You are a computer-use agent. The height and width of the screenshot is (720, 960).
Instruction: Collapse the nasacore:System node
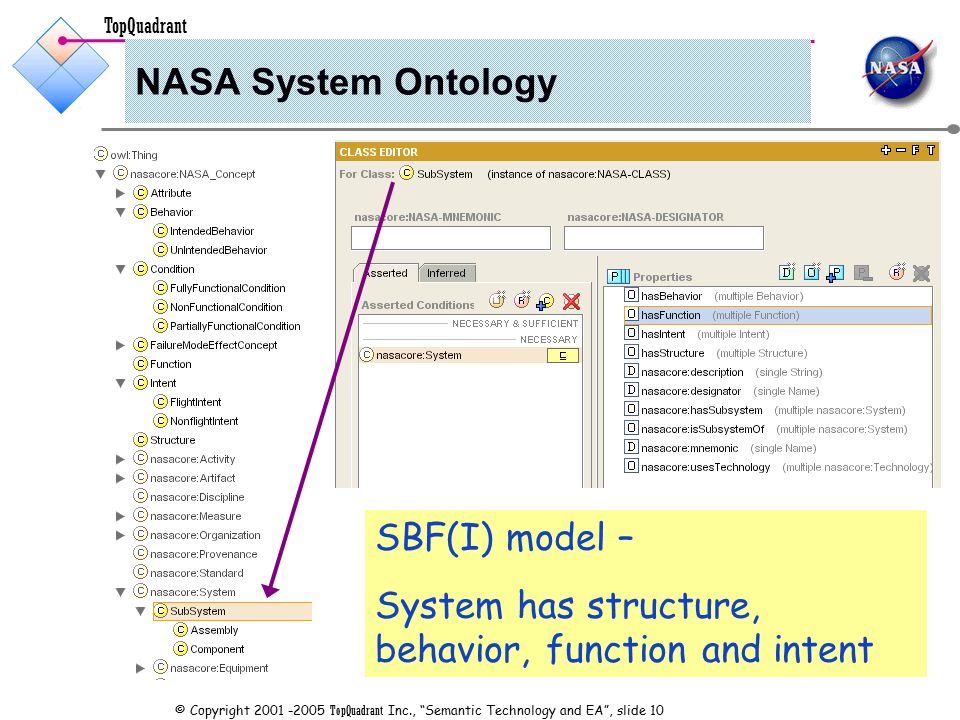tap(121, 592)
